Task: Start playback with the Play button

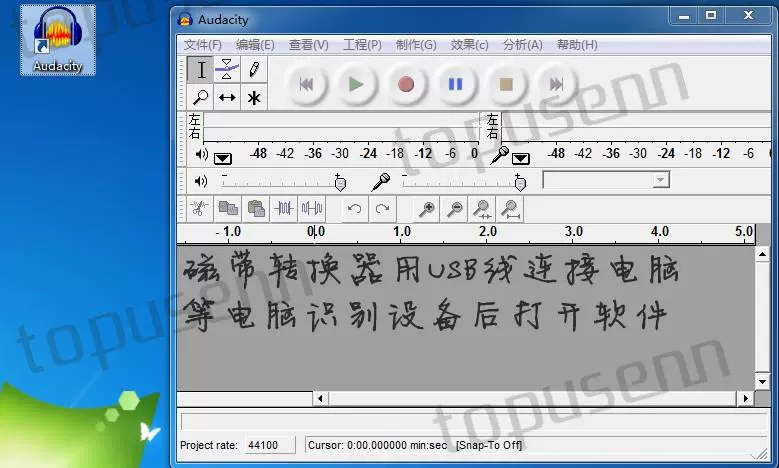Action: tap(356, 84)
